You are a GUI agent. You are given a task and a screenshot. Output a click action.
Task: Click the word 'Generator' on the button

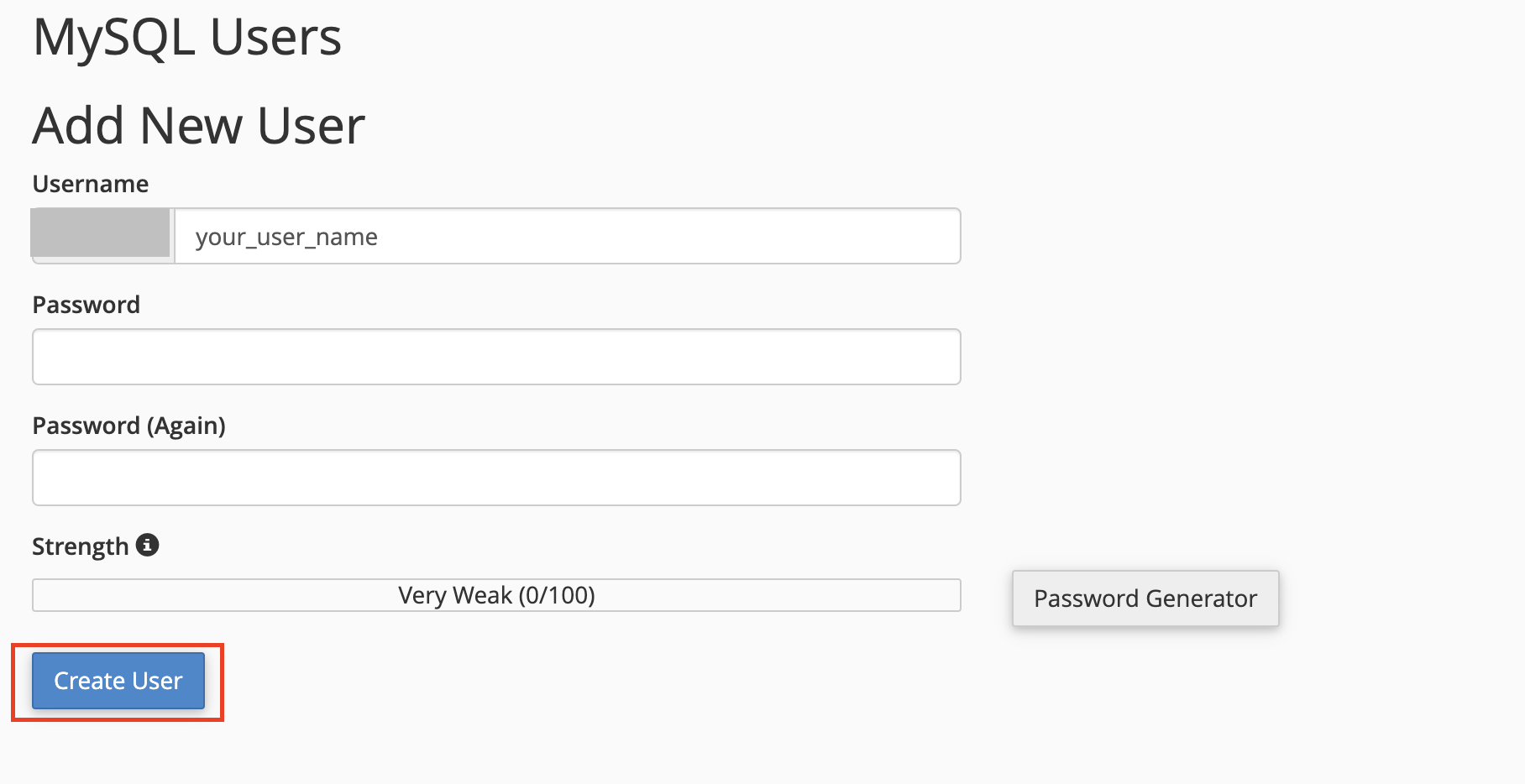click(x=1201, y=598)
